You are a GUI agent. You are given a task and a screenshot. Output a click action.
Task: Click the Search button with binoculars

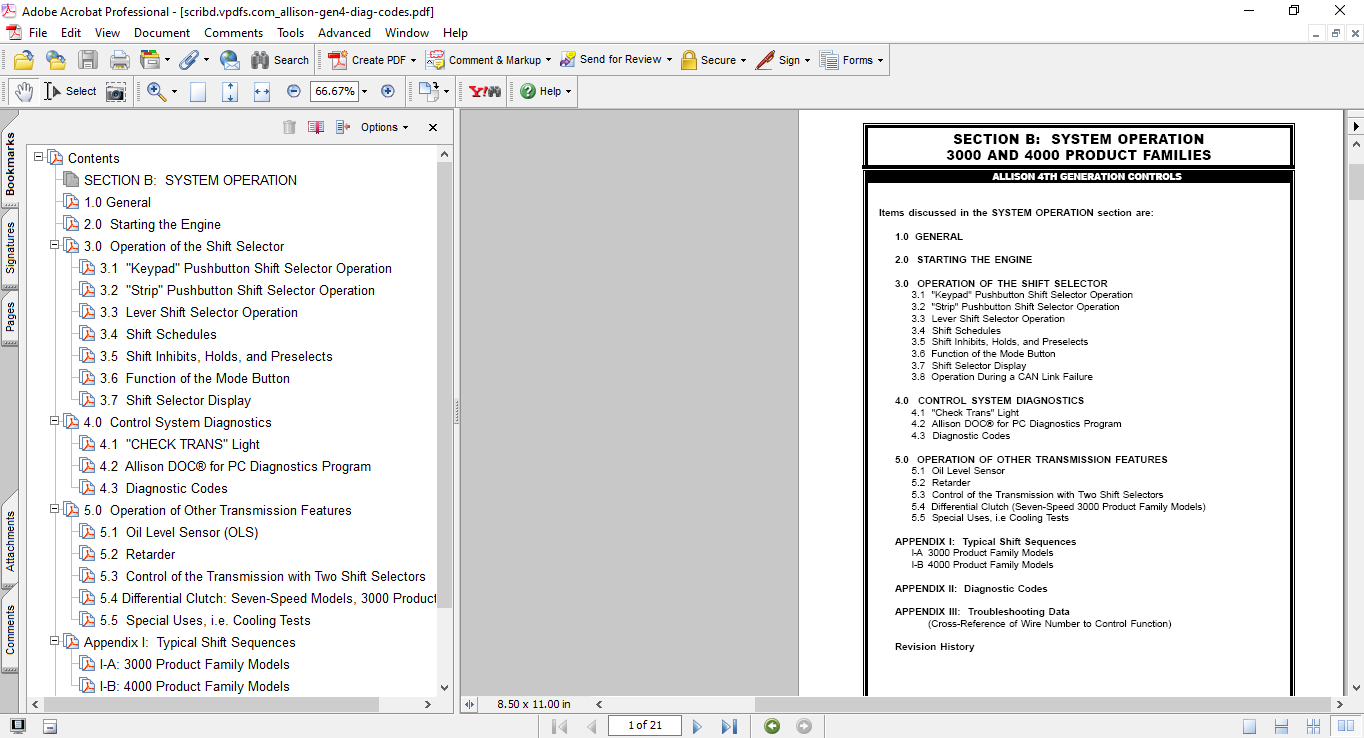(280, 60)
